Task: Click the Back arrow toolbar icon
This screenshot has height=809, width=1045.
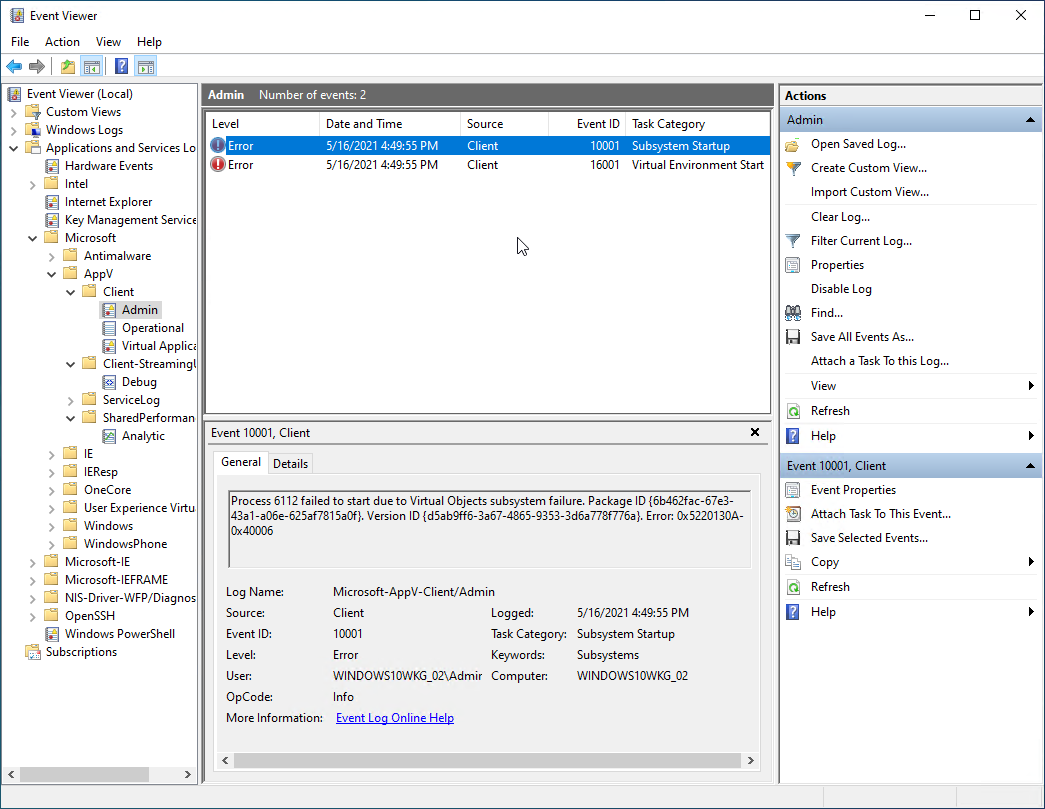Action: click(x=14, y=67)
